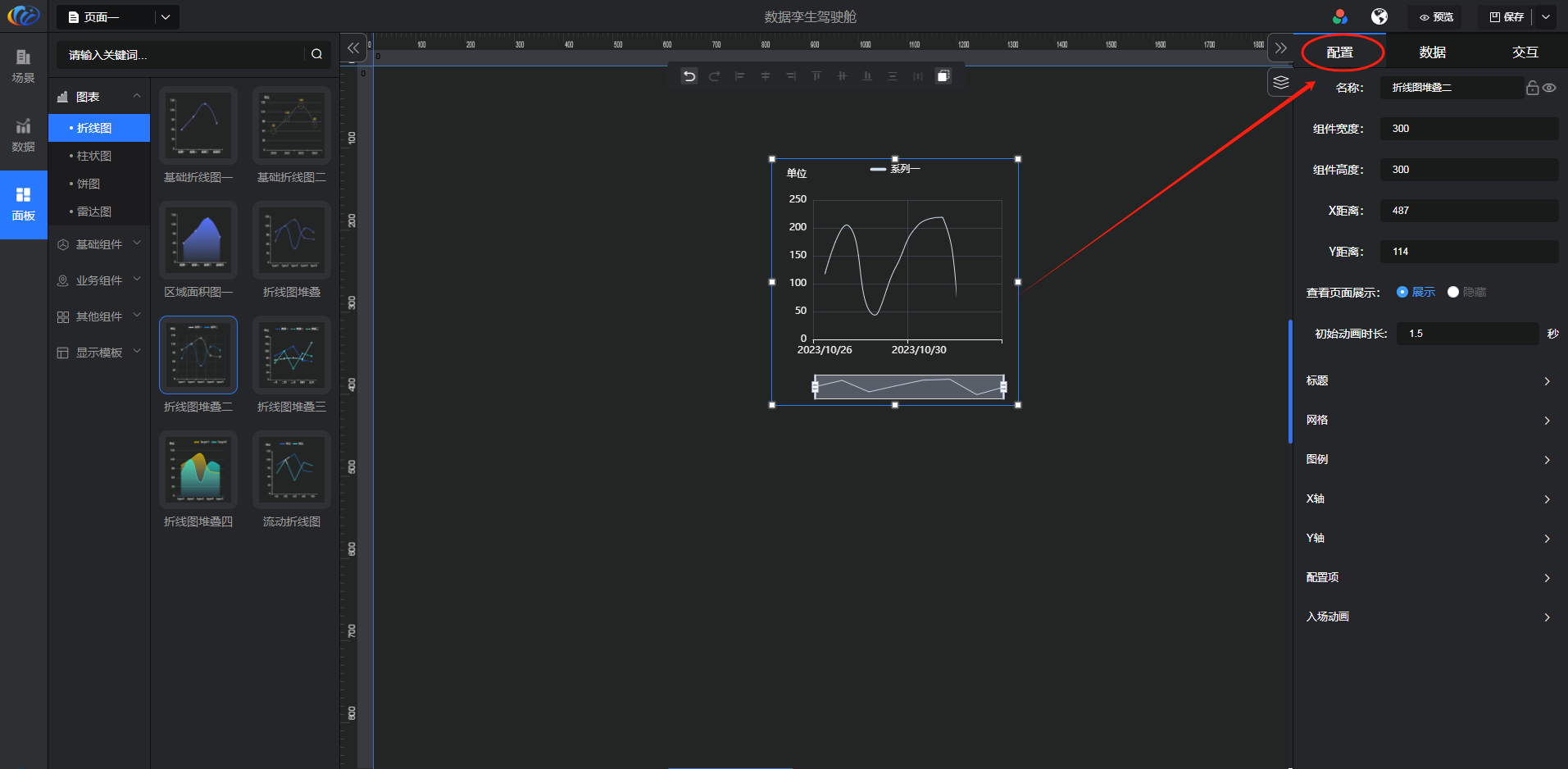Select the 区域面积图一 chart thumbnail

[198, 241]
